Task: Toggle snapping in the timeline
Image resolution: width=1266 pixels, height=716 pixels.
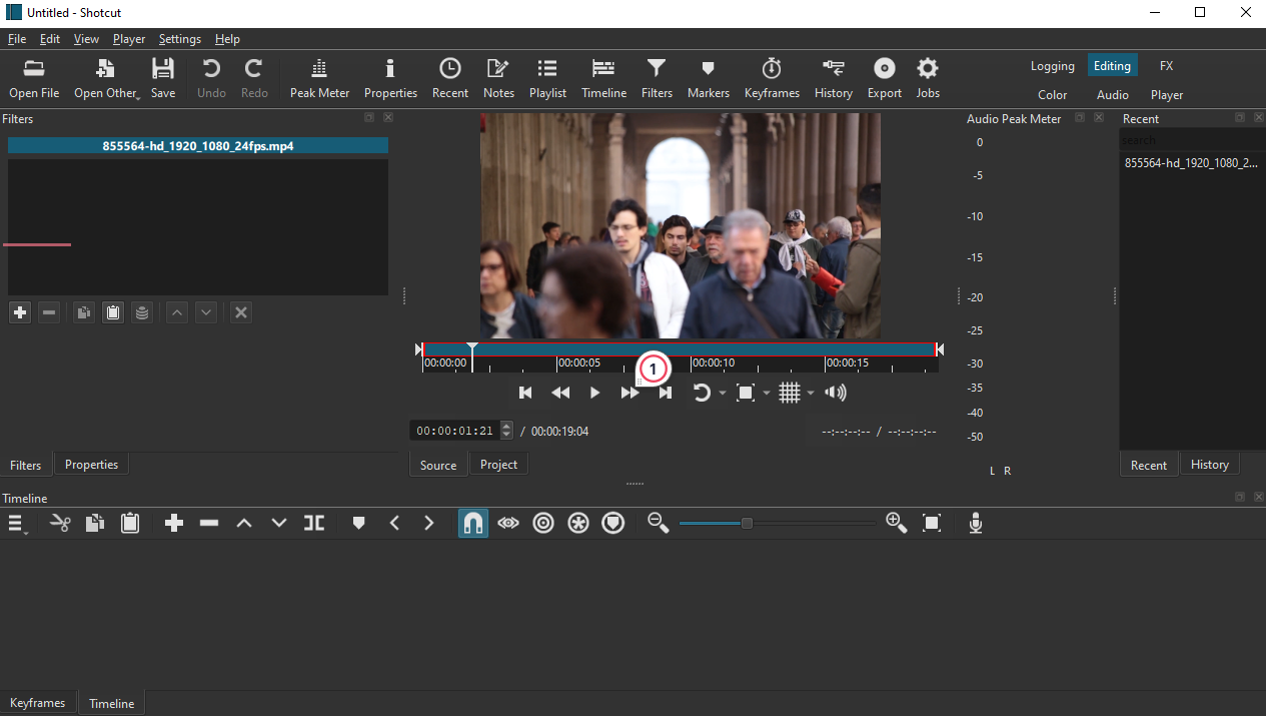Action: (472, 522)
